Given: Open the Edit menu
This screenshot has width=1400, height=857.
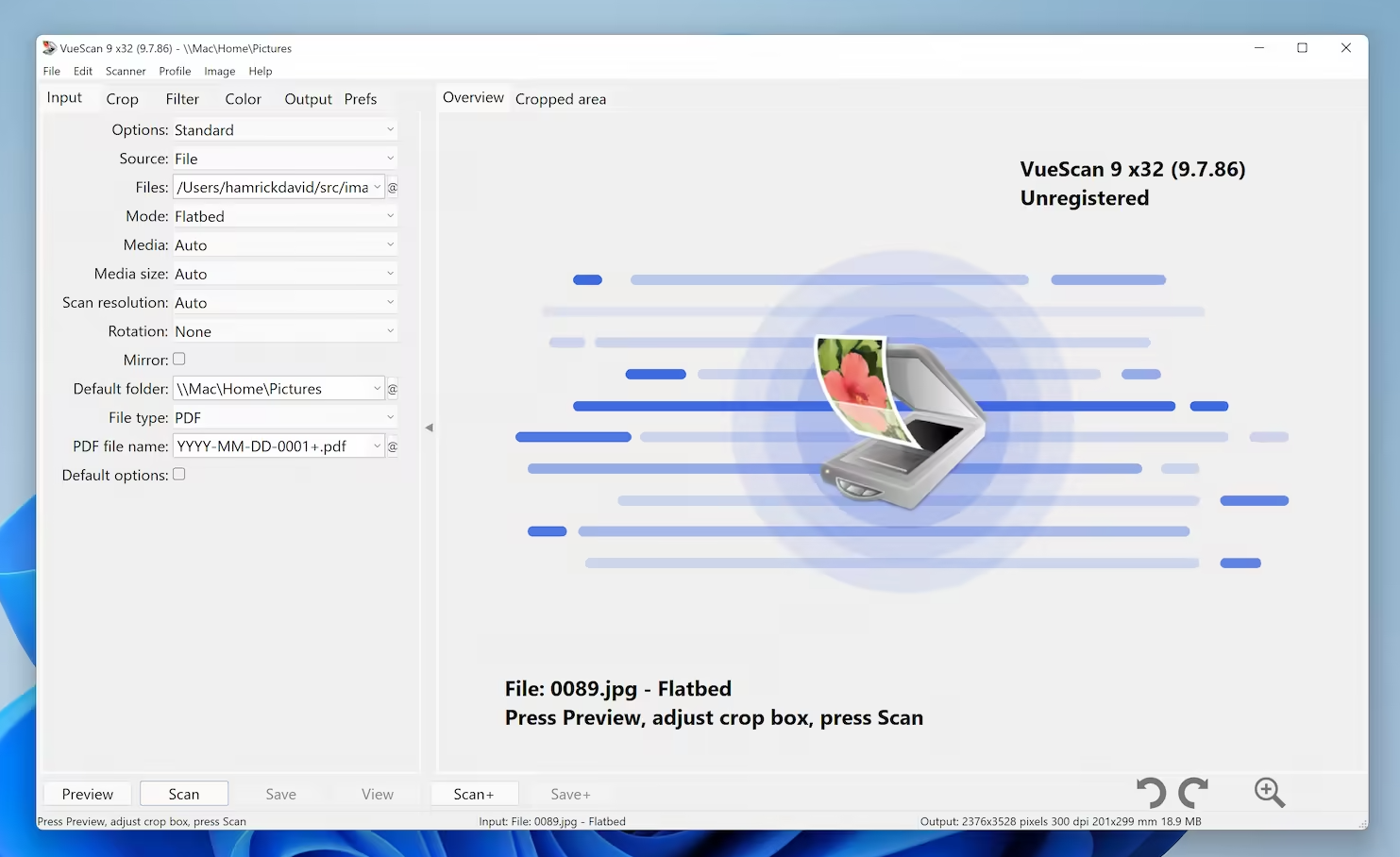Looking at the screenshot, I should [83, 72].
